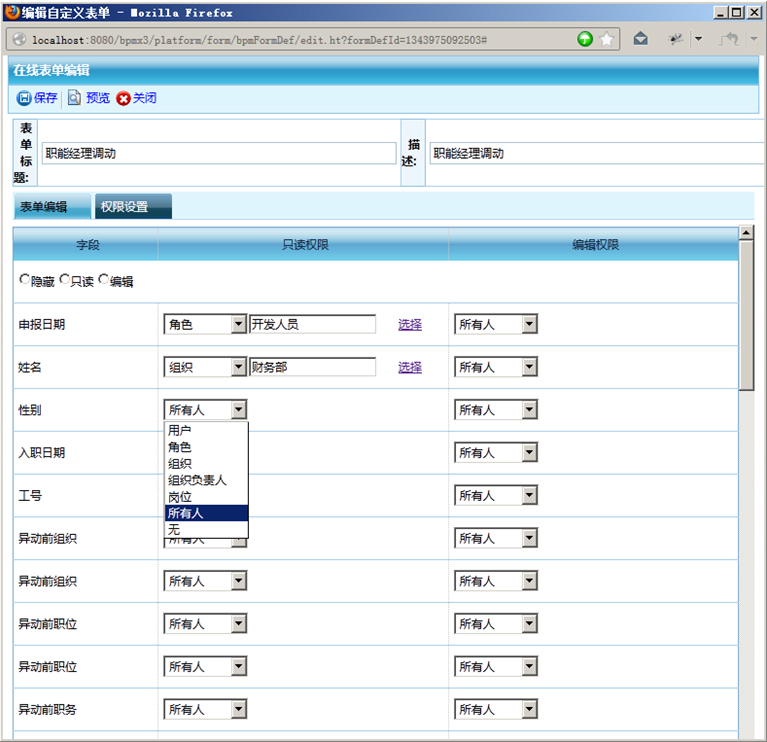Choose 角色 from the dropdown list

(206, 447)
